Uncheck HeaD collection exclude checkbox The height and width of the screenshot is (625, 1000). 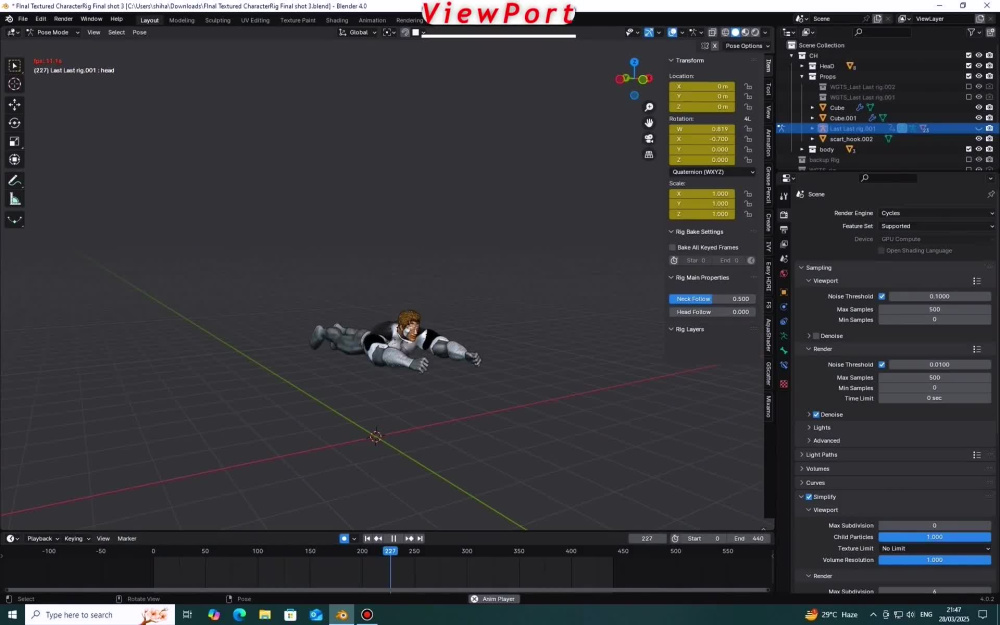[x=969, y=66]
